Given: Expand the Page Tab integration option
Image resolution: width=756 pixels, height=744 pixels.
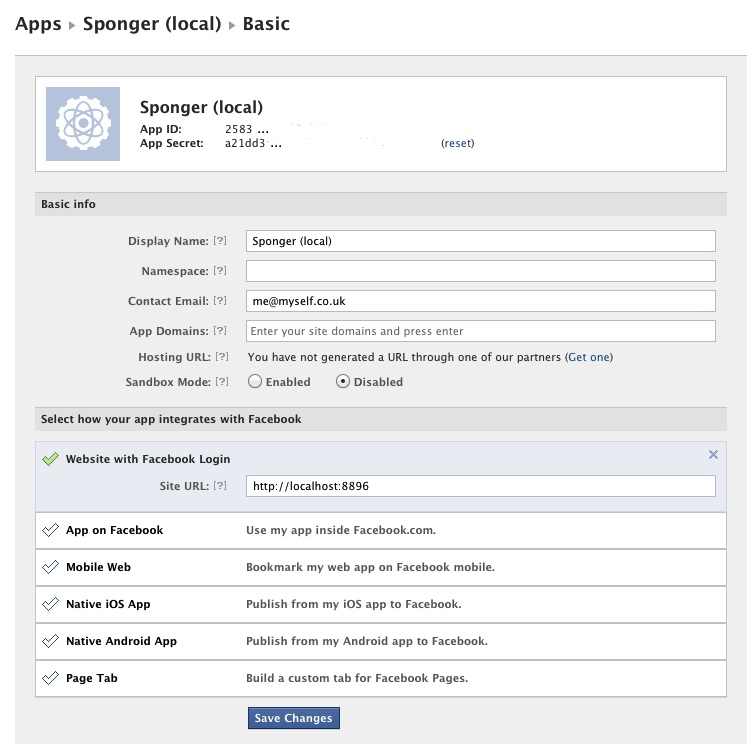Looking at the screenshot, I should point(93,678).
